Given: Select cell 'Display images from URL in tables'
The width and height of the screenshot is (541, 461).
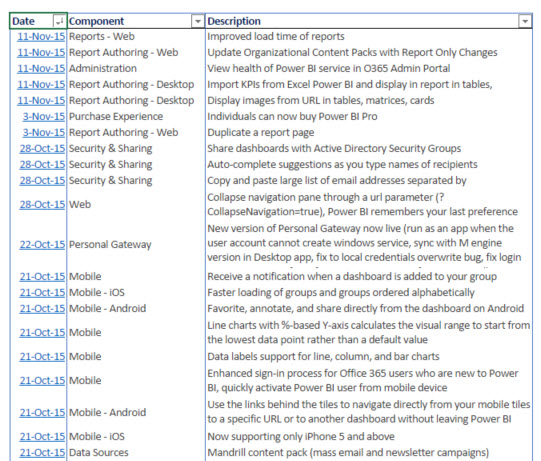Looking at the screenshot, I should tap(369, 100).
